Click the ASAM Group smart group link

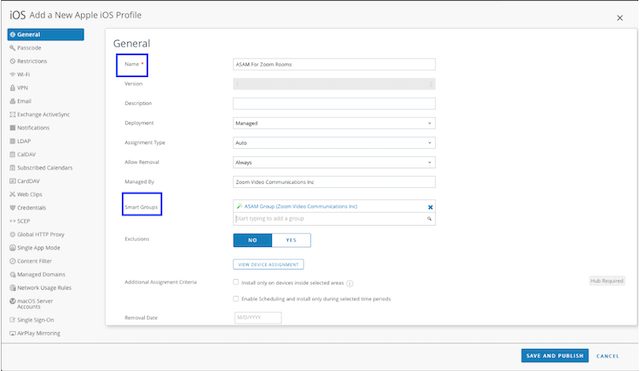tap(301, 207)
